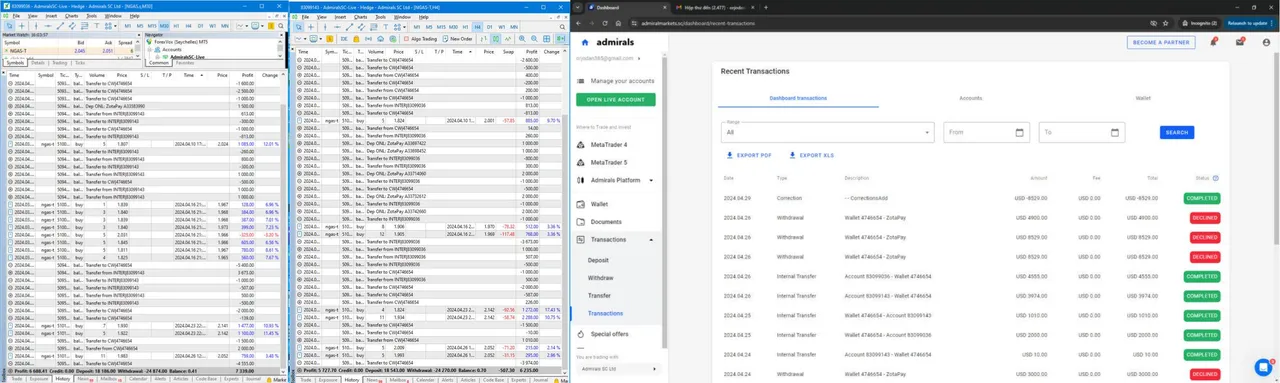Screen dimensions: 1280x383
Task: Click the lock icon in middle MetaTrader toolbar
Action: (356, 39)
